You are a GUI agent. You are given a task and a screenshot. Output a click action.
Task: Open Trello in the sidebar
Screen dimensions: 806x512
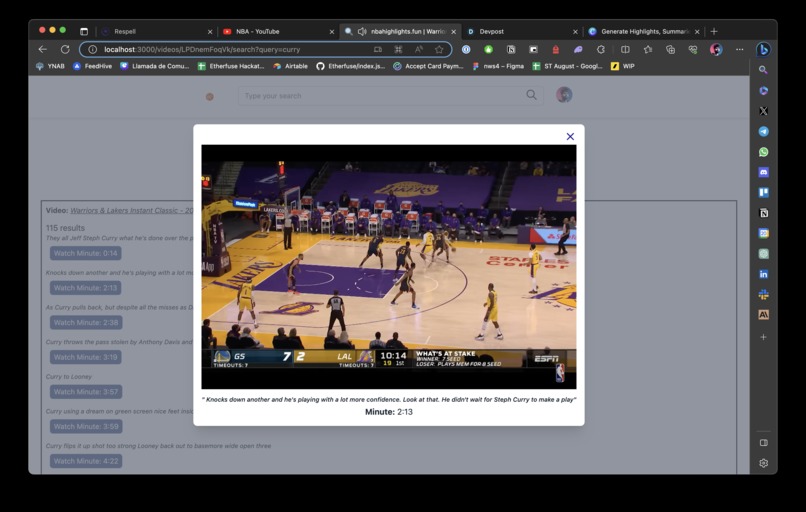pos(763,192)
